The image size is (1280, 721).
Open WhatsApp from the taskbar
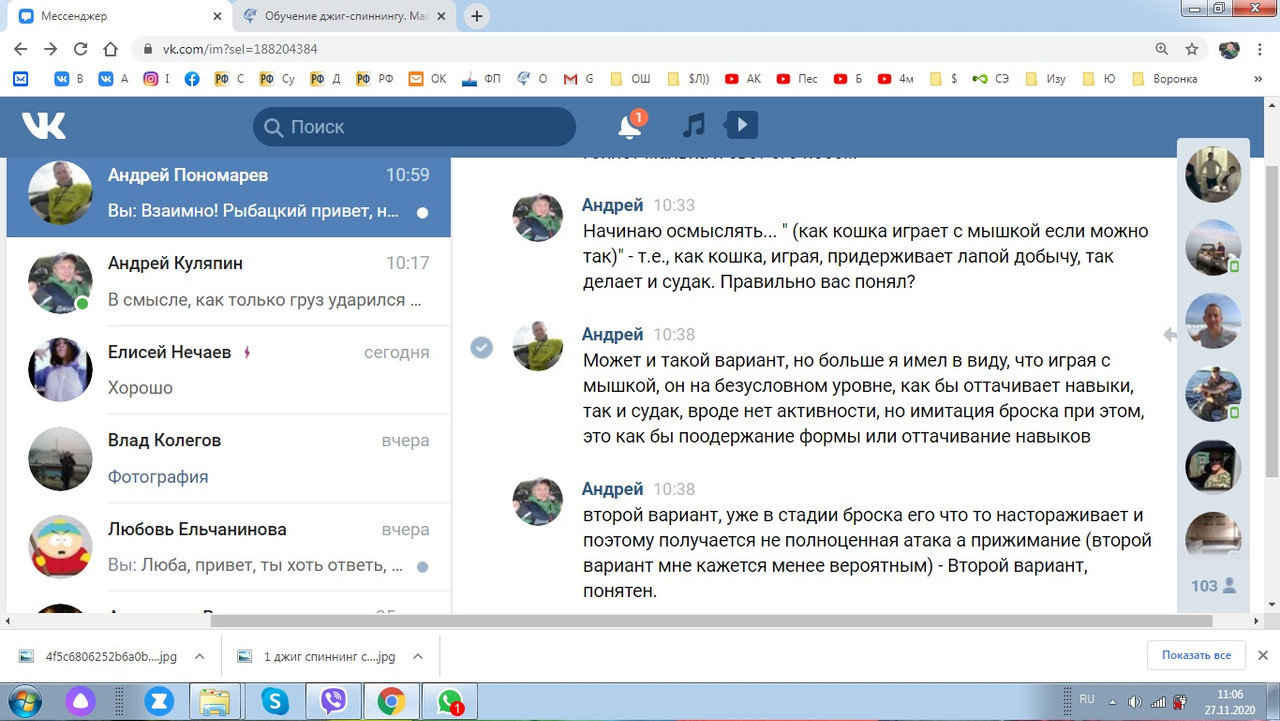tap(450, 701)
